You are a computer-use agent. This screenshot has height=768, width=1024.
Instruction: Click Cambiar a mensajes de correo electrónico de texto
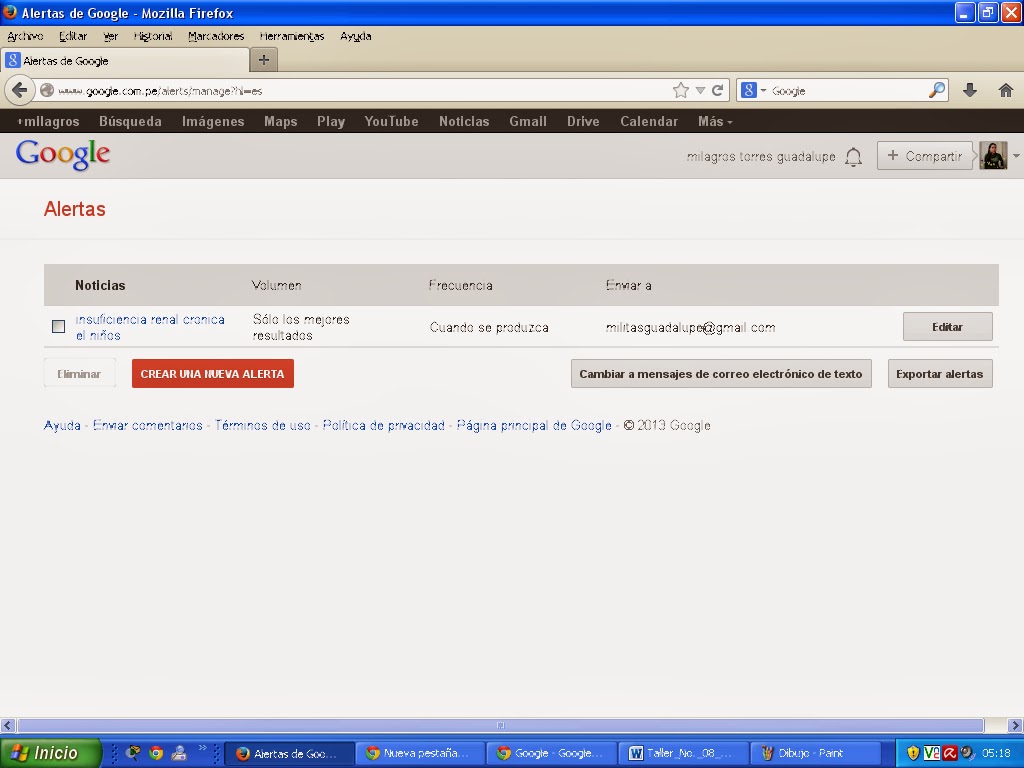click(721, 374)
